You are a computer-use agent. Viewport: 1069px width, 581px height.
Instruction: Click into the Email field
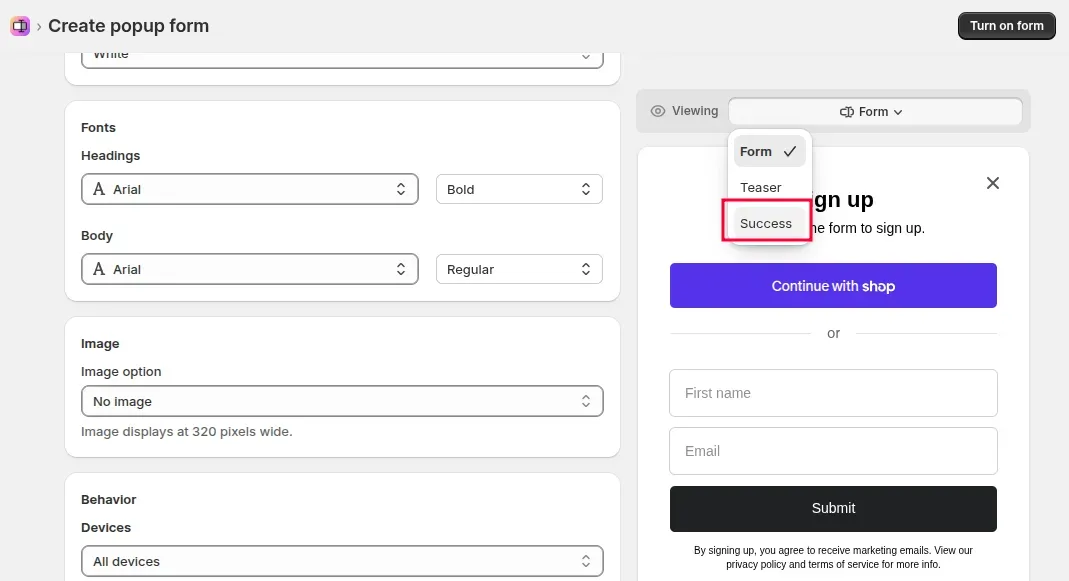[833, 451]
